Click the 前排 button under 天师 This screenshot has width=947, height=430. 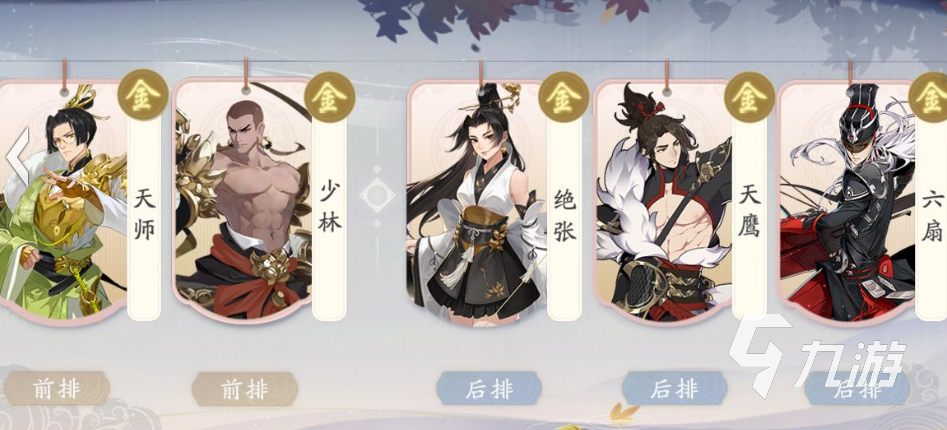(x=57, y=388)
